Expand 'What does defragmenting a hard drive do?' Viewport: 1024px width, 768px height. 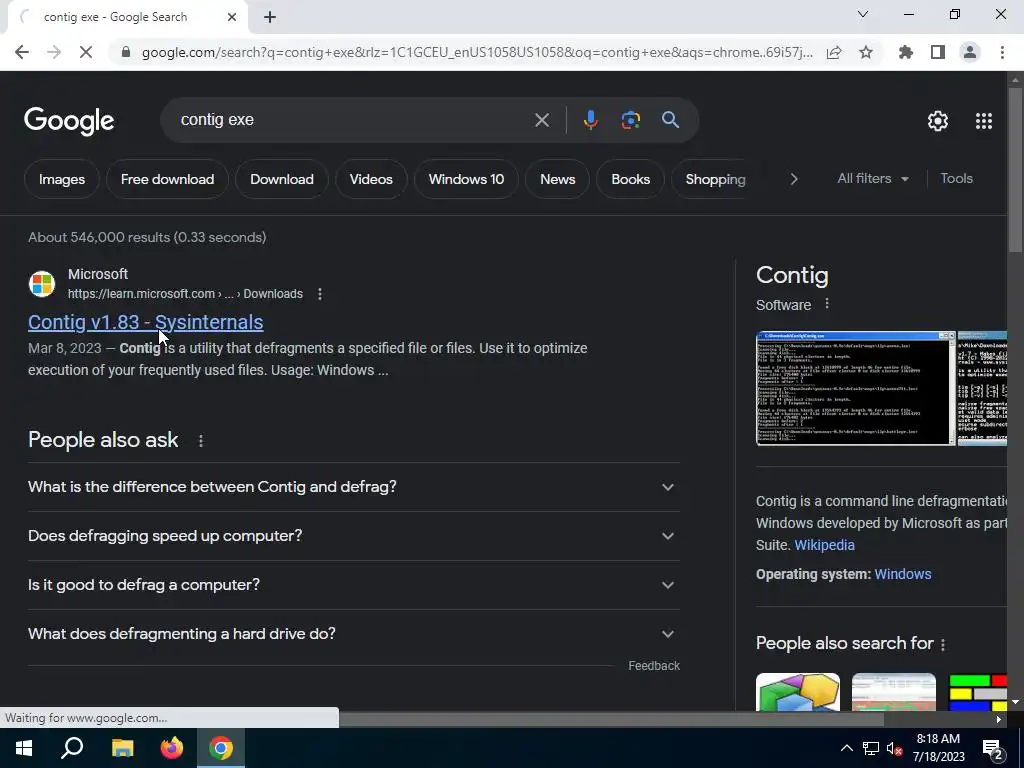[353, 634]
